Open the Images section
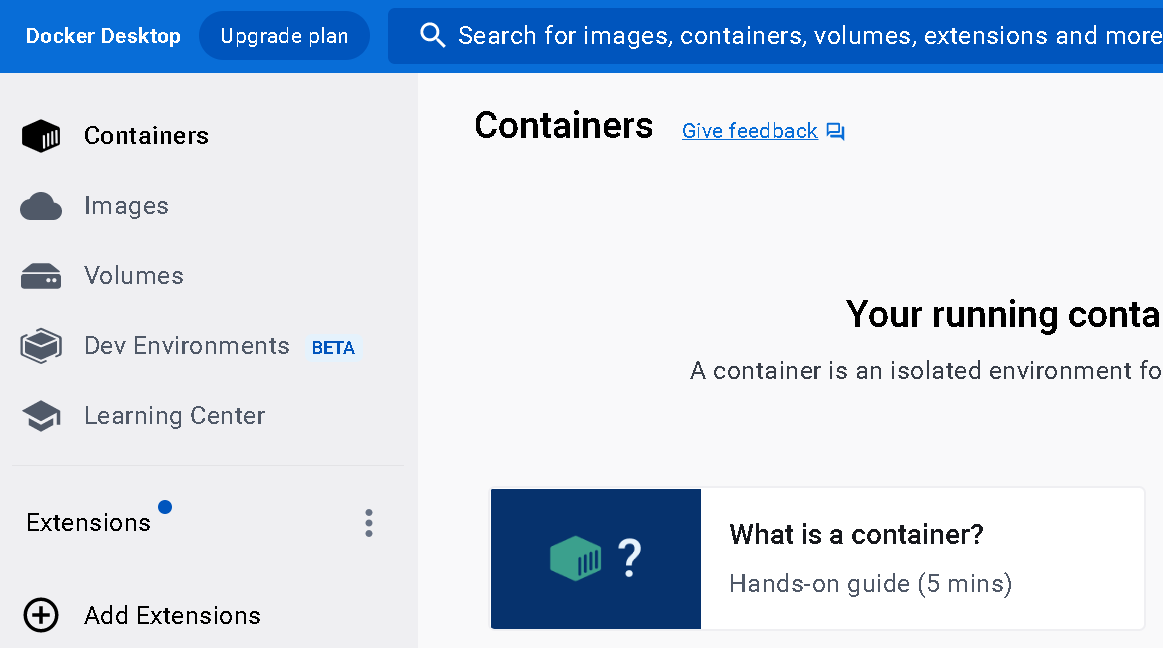The width and height of the screenshot is (1163, 648). [x=126, y=206]
